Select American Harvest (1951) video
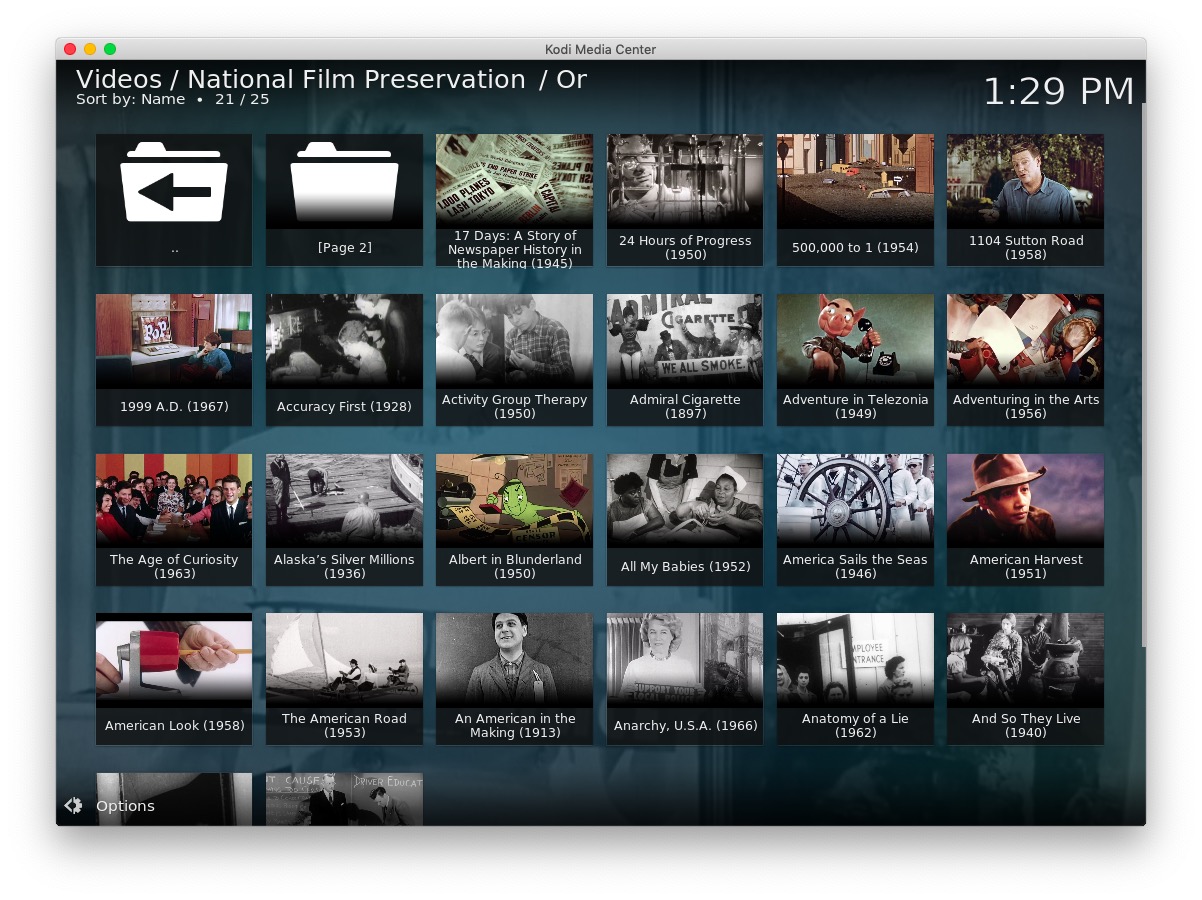 click(x=1025, y=519)
